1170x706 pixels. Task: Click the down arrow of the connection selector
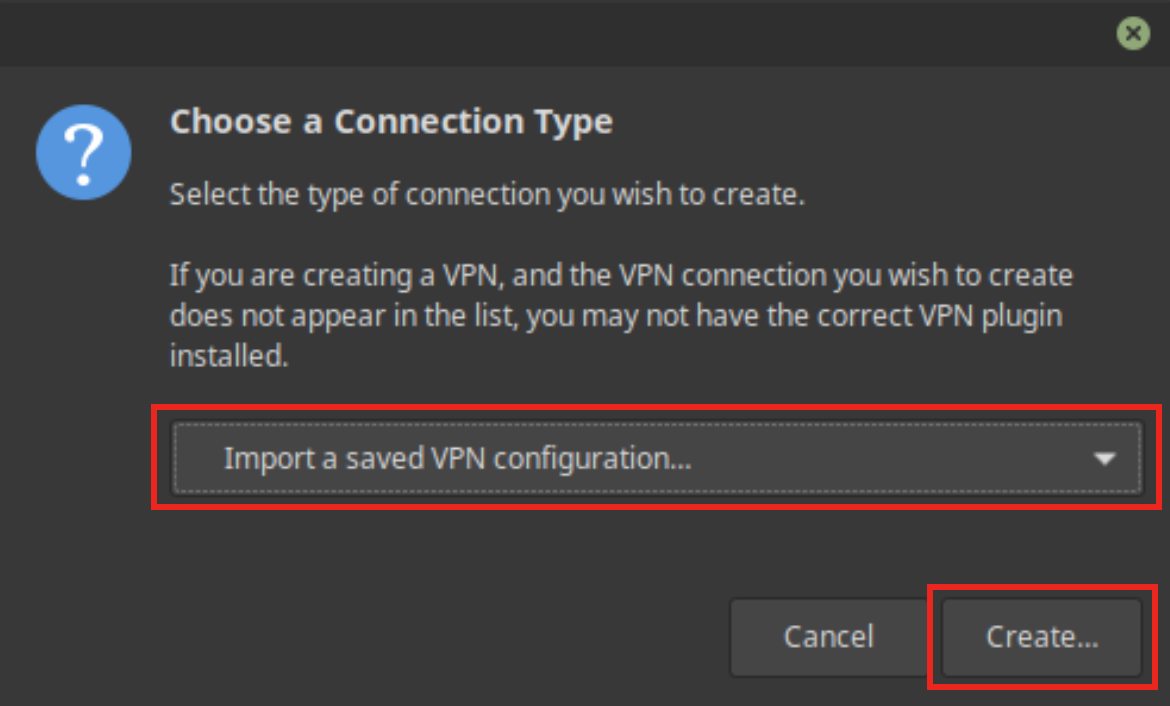(x=1104, y=459)
